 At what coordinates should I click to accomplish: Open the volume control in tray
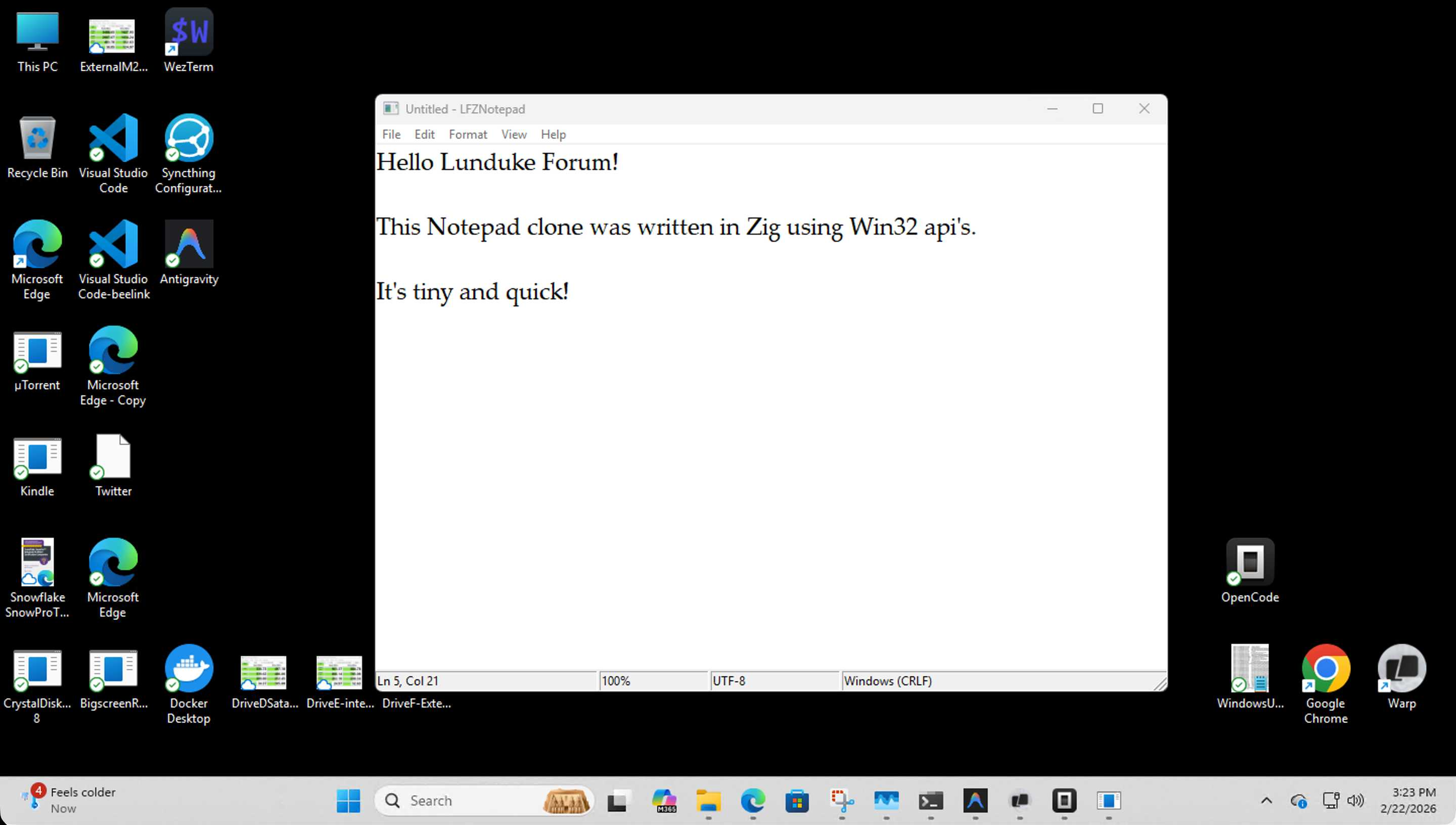(1356, 801)
